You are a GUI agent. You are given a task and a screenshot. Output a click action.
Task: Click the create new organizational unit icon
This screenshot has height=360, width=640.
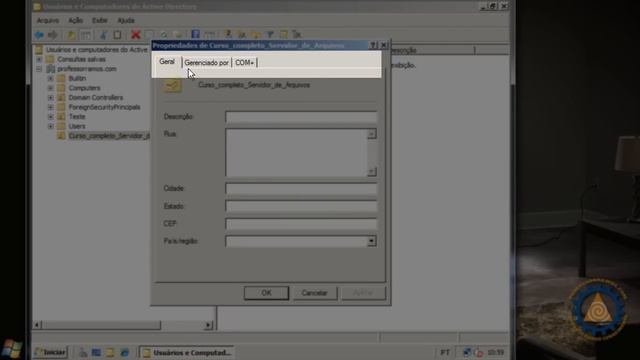pyautogui.click(x=256, y=35)
